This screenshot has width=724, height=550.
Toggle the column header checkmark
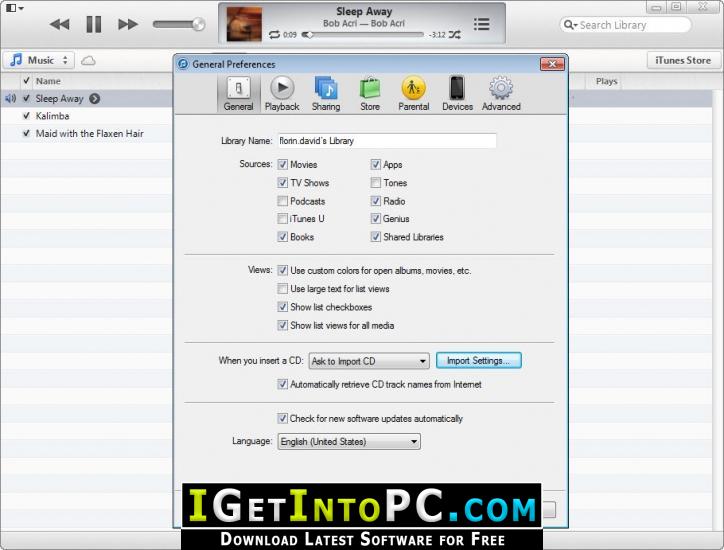pos(26,81)
